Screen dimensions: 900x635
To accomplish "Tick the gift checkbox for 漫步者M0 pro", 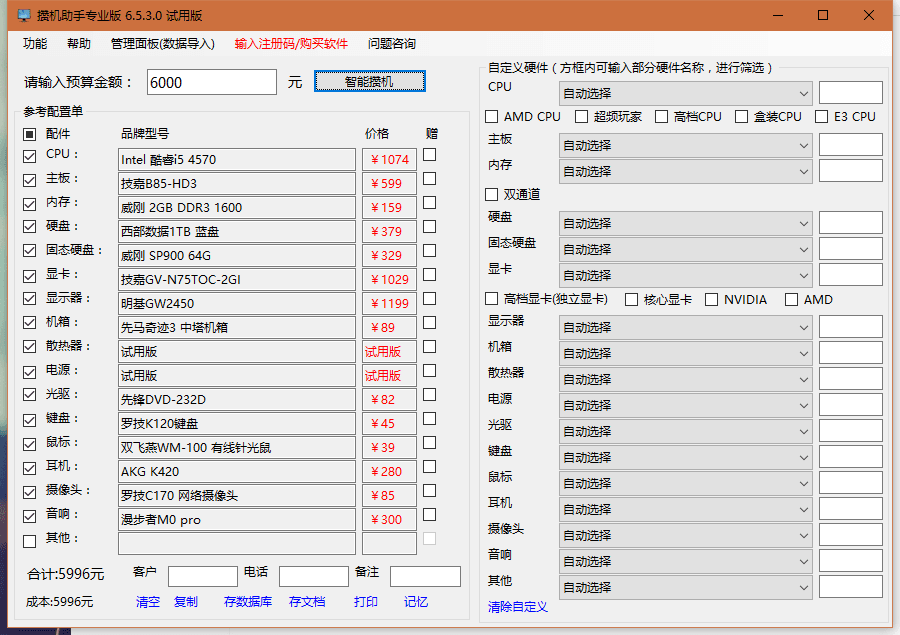I will 429,515.
